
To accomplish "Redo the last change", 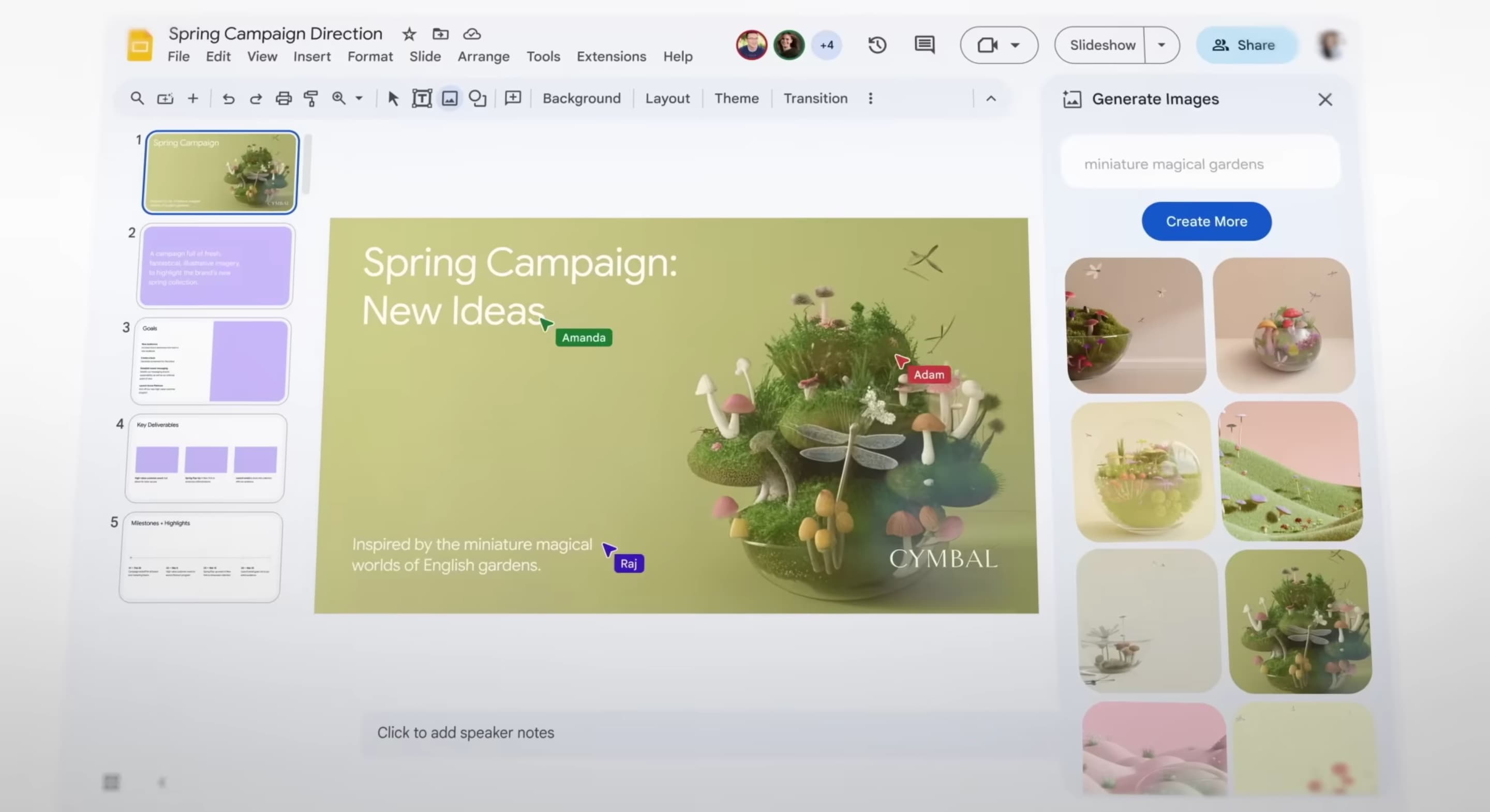I will click(x=255, y=98).
